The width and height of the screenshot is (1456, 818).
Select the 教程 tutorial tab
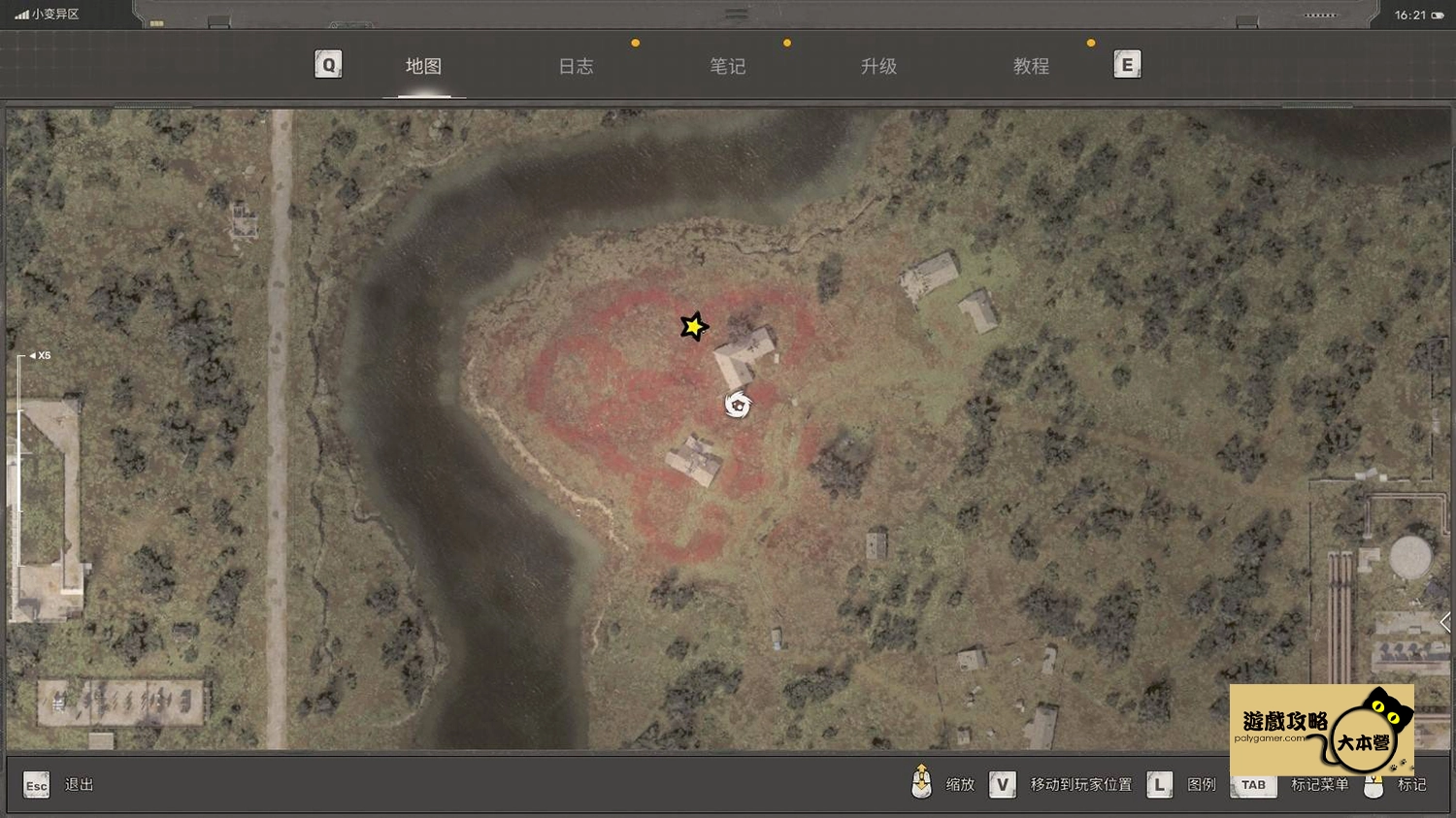[x=1031, y=66]
